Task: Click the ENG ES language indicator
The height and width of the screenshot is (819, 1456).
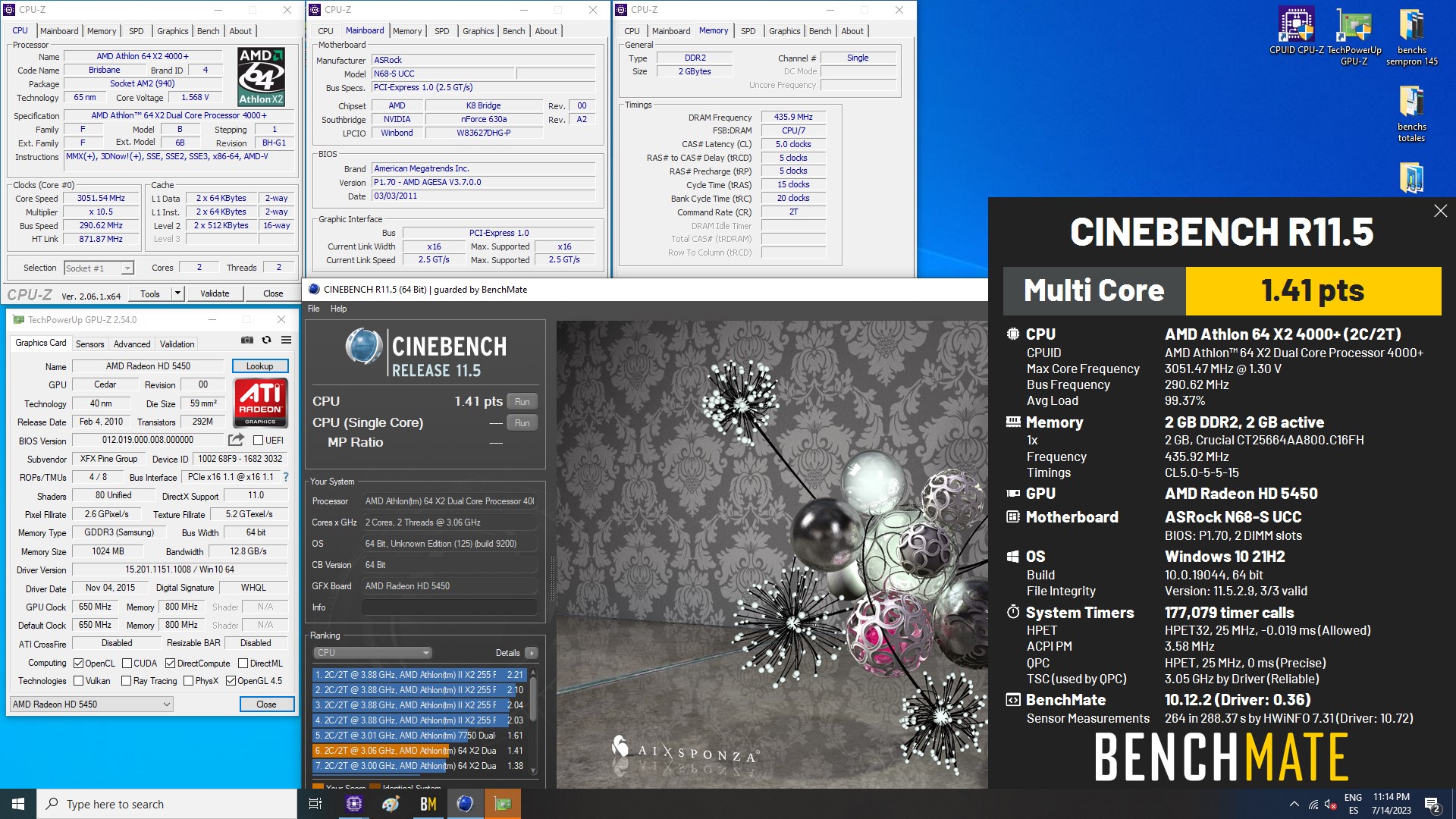Action: click(x=1353, y=804)
